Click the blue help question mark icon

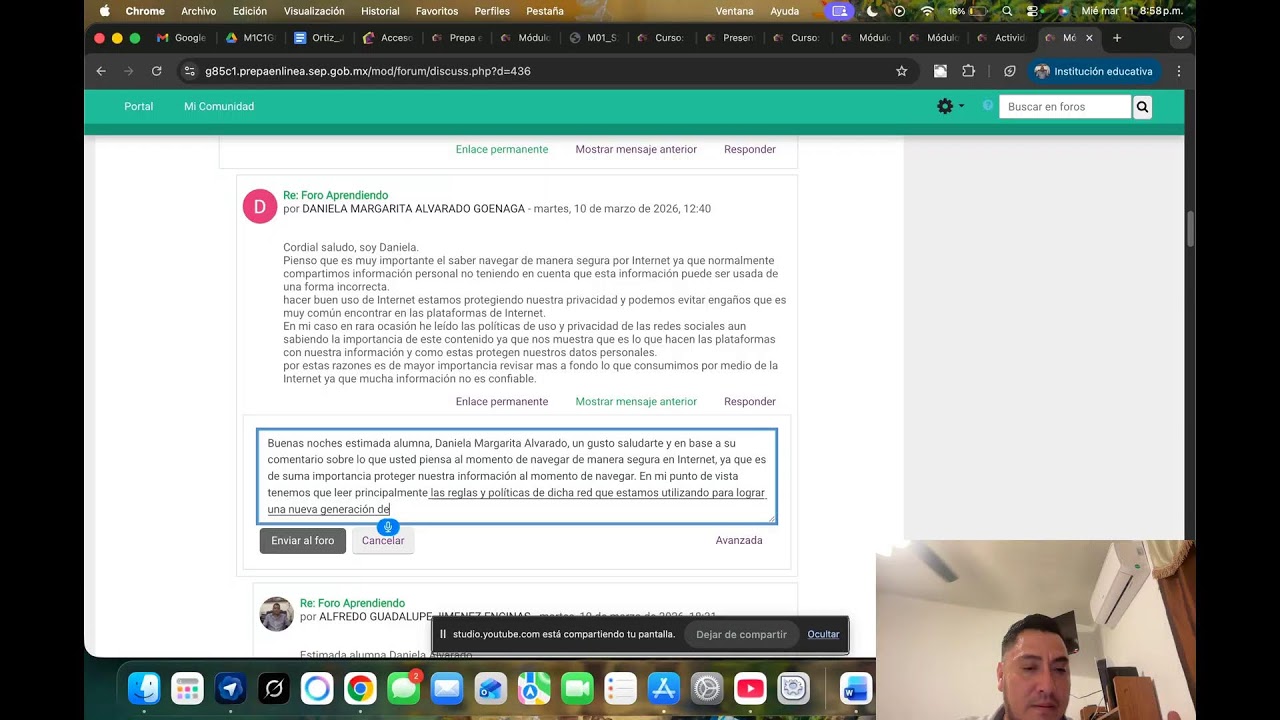click(988, 106)
